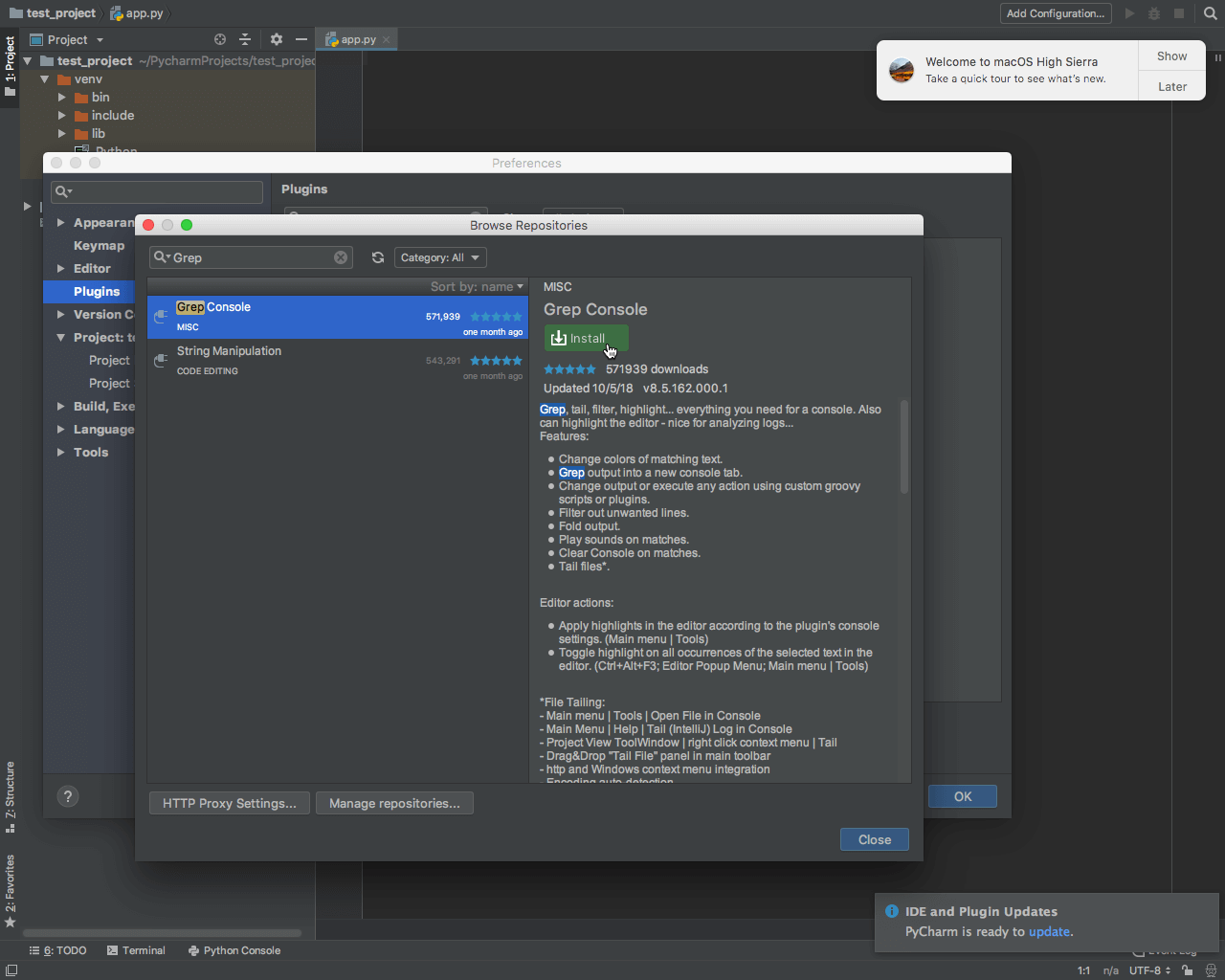Click the update link in notification
This screenshot has width=1225, height=980.
[x=1049, y=931]
